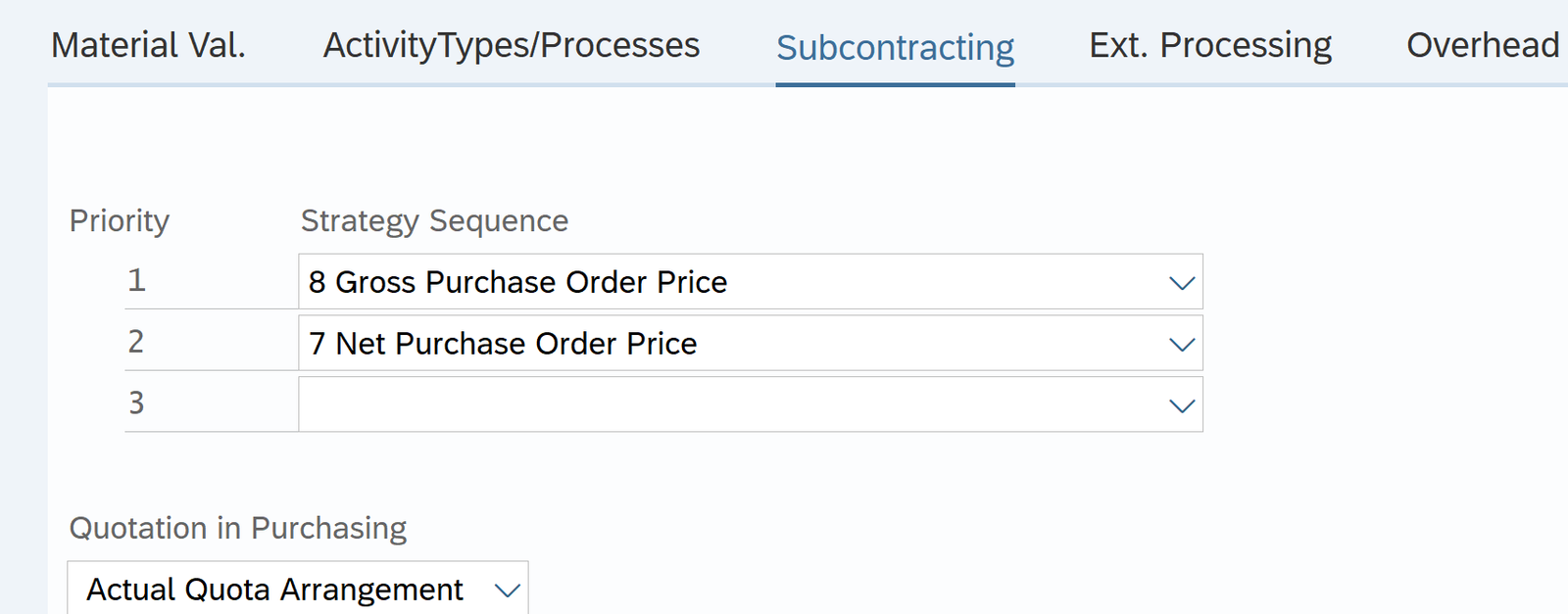Expand the priority 1 strategy dropdown arrow

pos(1182,283)
